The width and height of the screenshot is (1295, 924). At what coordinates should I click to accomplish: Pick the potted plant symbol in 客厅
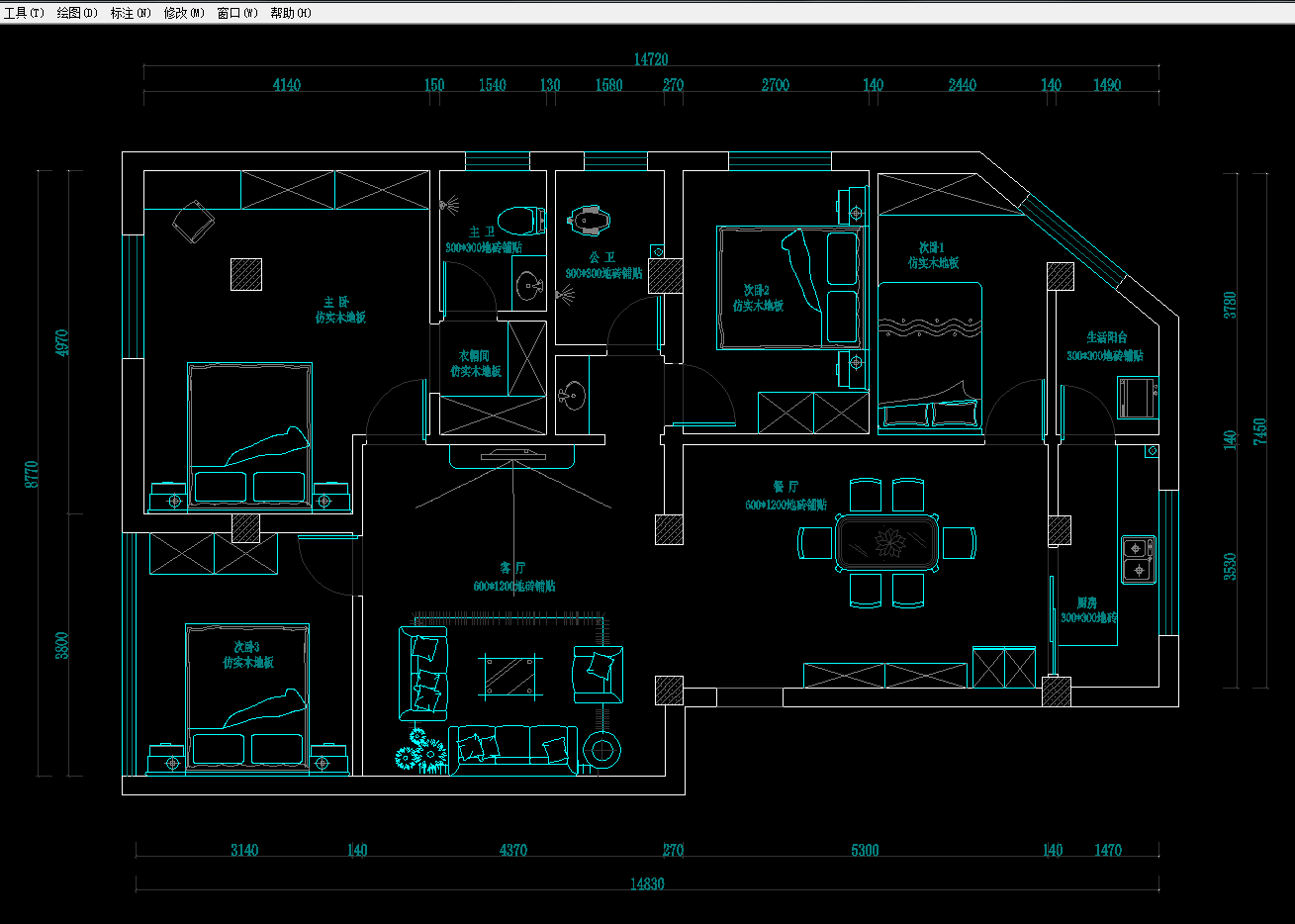click(421, 751)
